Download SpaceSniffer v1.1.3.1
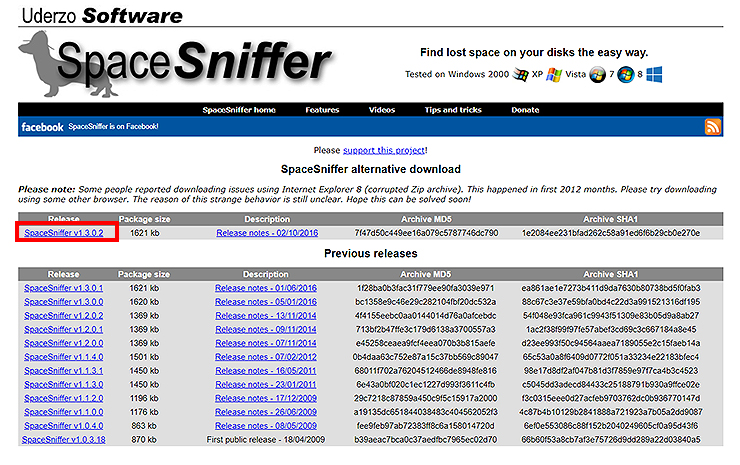This screenshot has height=465, width=740. (x=64, y=371)
